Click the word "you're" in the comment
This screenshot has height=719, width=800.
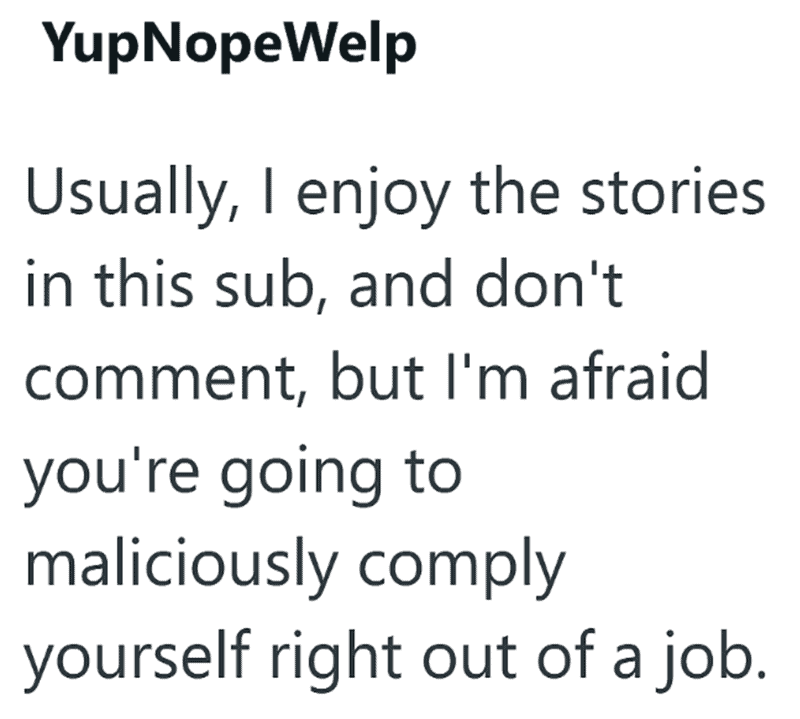tap(111, 477)
